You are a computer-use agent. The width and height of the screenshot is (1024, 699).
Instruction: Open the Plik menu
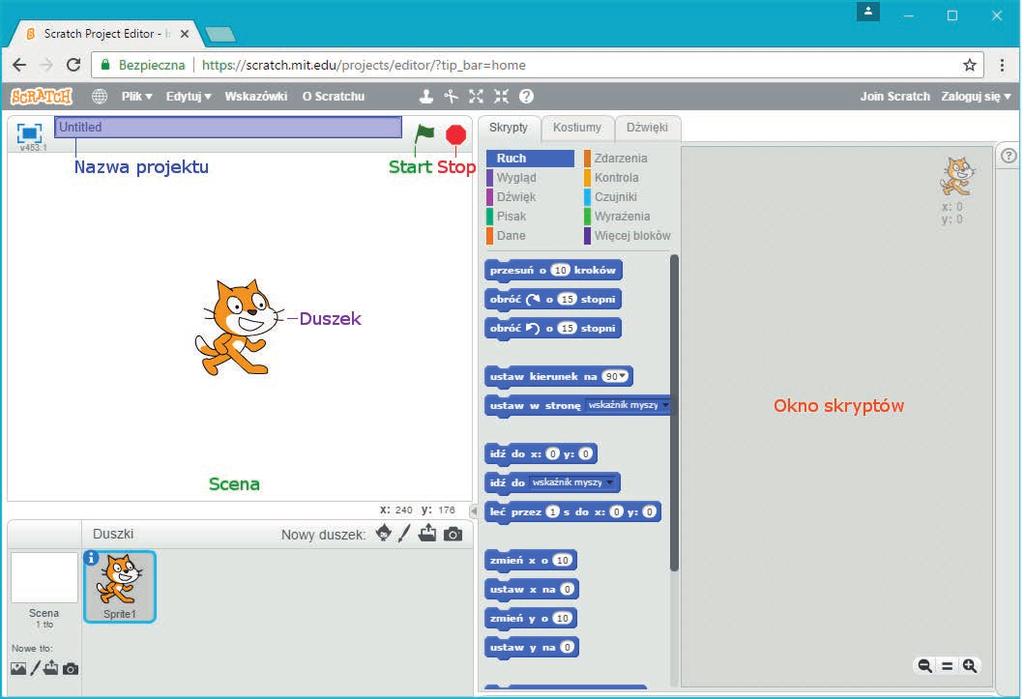click(x=136, y=96)
